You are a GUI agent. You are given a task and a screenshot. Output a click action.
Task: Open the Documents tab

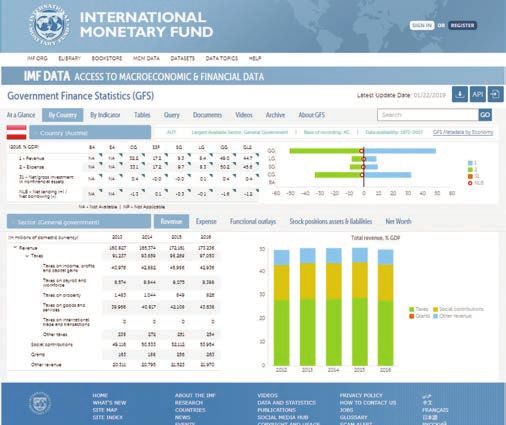pos(207,115)
